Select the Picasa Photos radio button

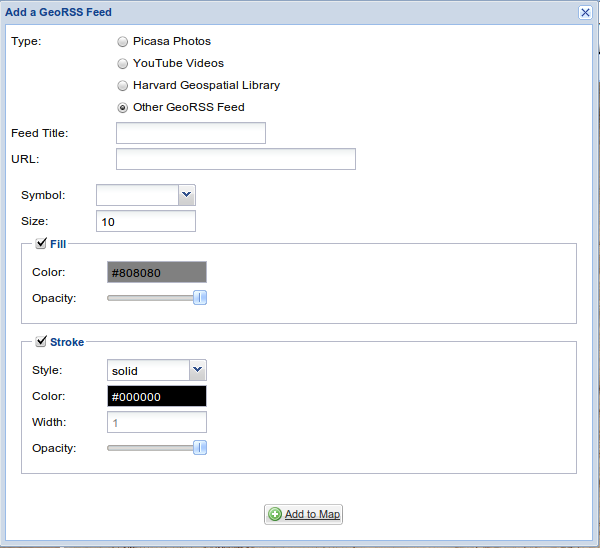click(122, 41)
